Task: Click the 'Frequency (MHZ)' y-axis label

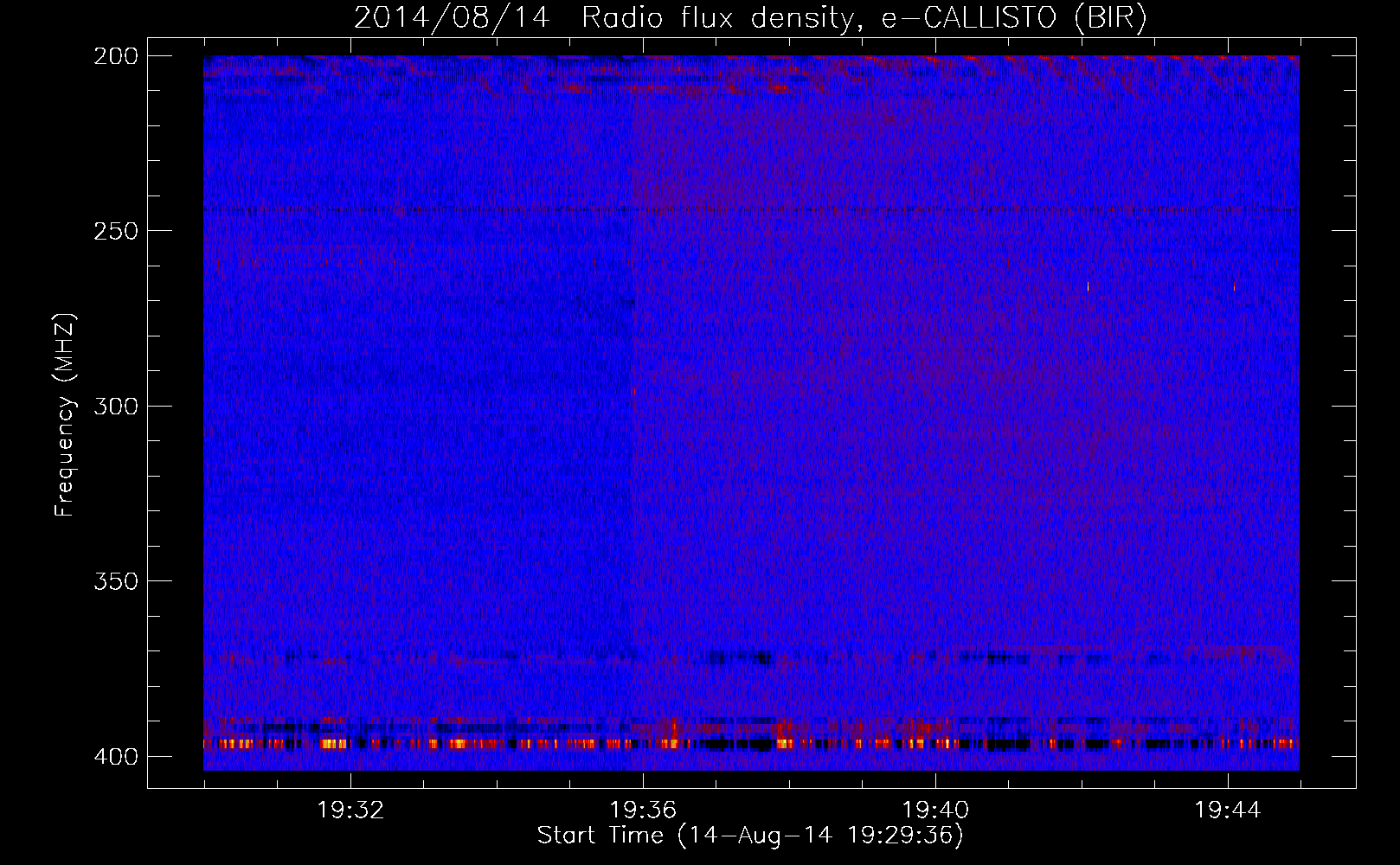Action: (x=65, y=414)
